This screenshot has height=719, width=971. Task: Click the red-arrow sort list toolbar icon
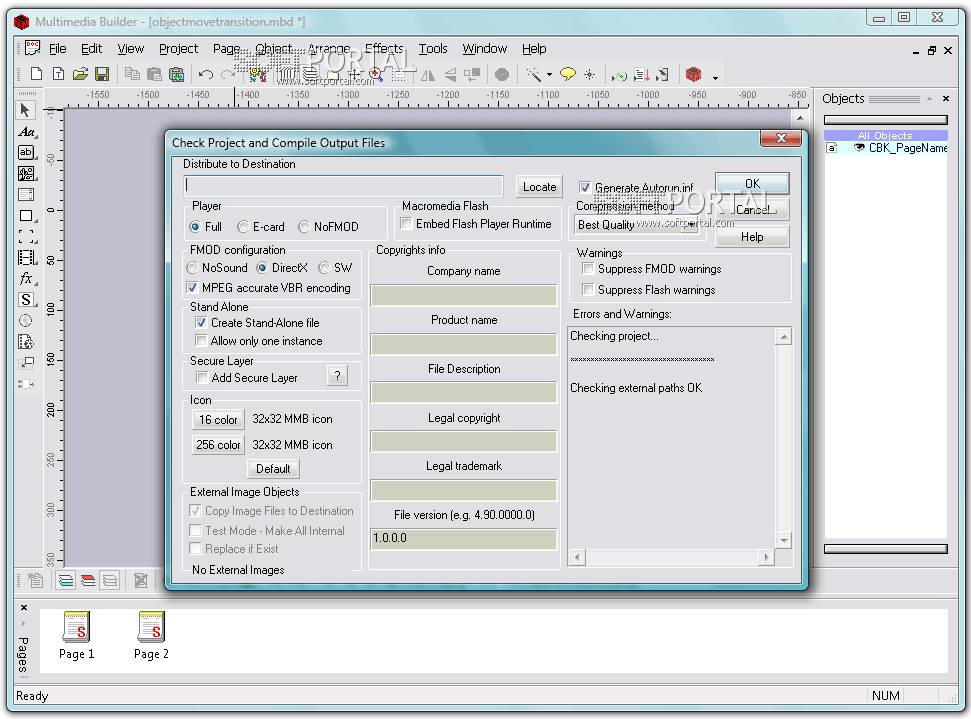pos(642,75)
